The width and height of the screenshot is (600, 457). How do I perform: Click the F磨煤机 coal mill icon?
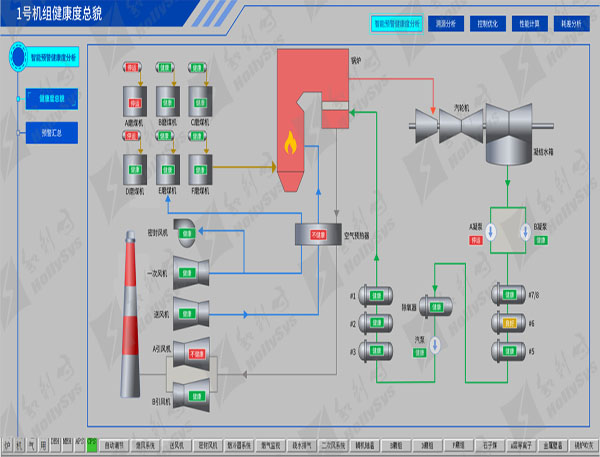tap(201, 170)
